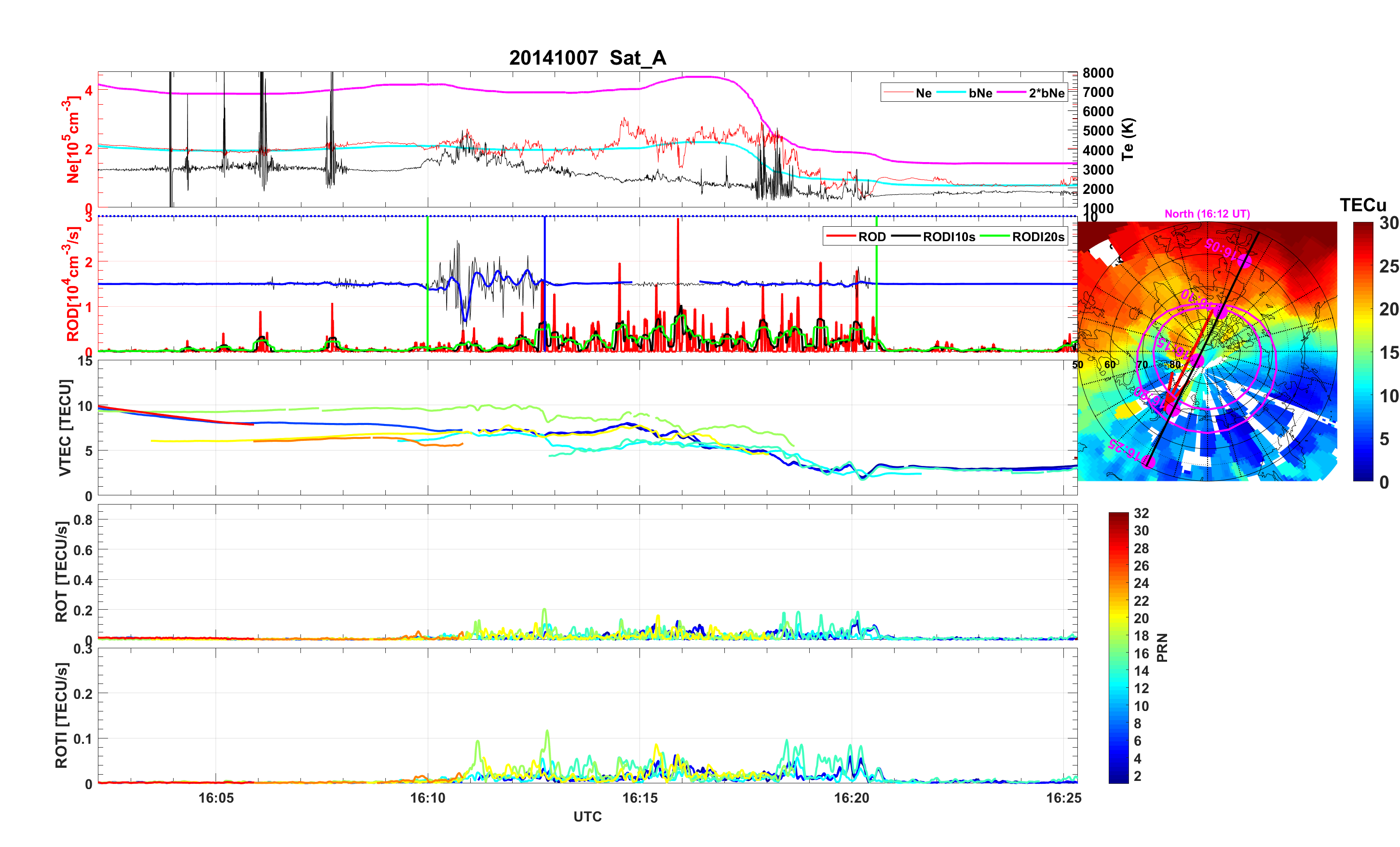The width and height of the screenshot is (1400, 847).
Task: Click the 16:20 tick label on the UTC axis
Action: [x=851, y=798]
